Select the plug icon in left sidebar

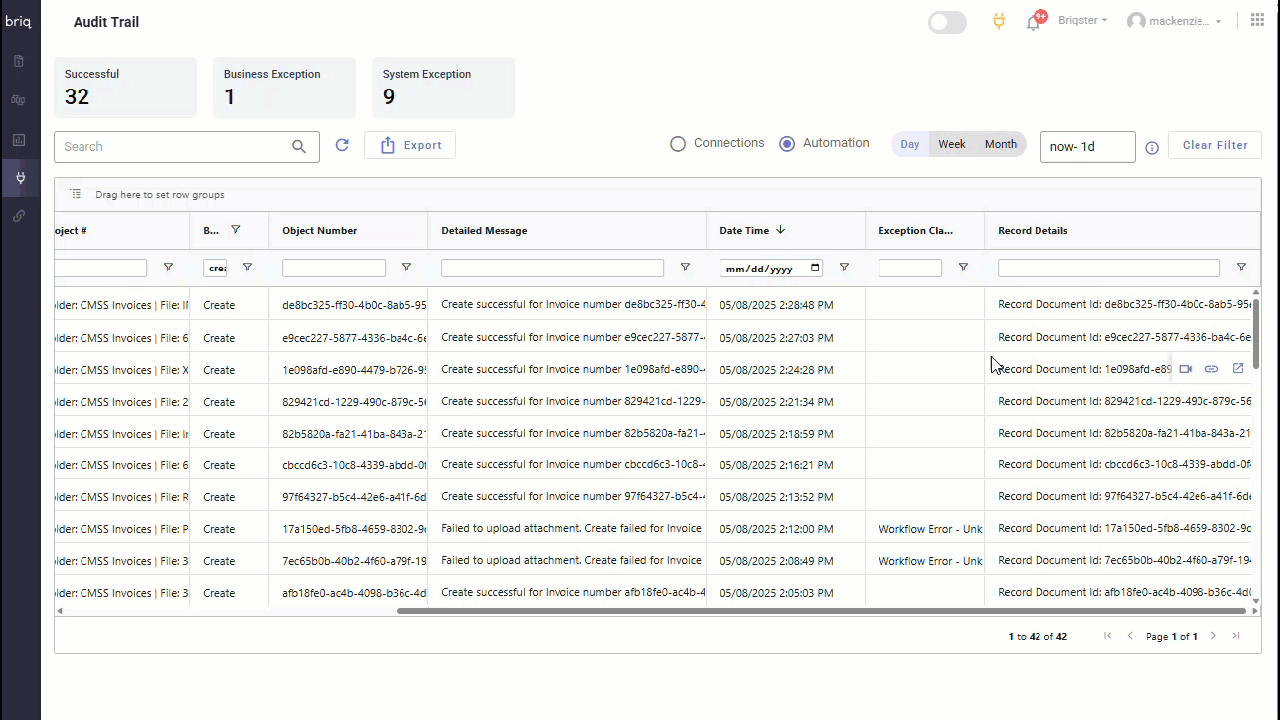(20, 179)
